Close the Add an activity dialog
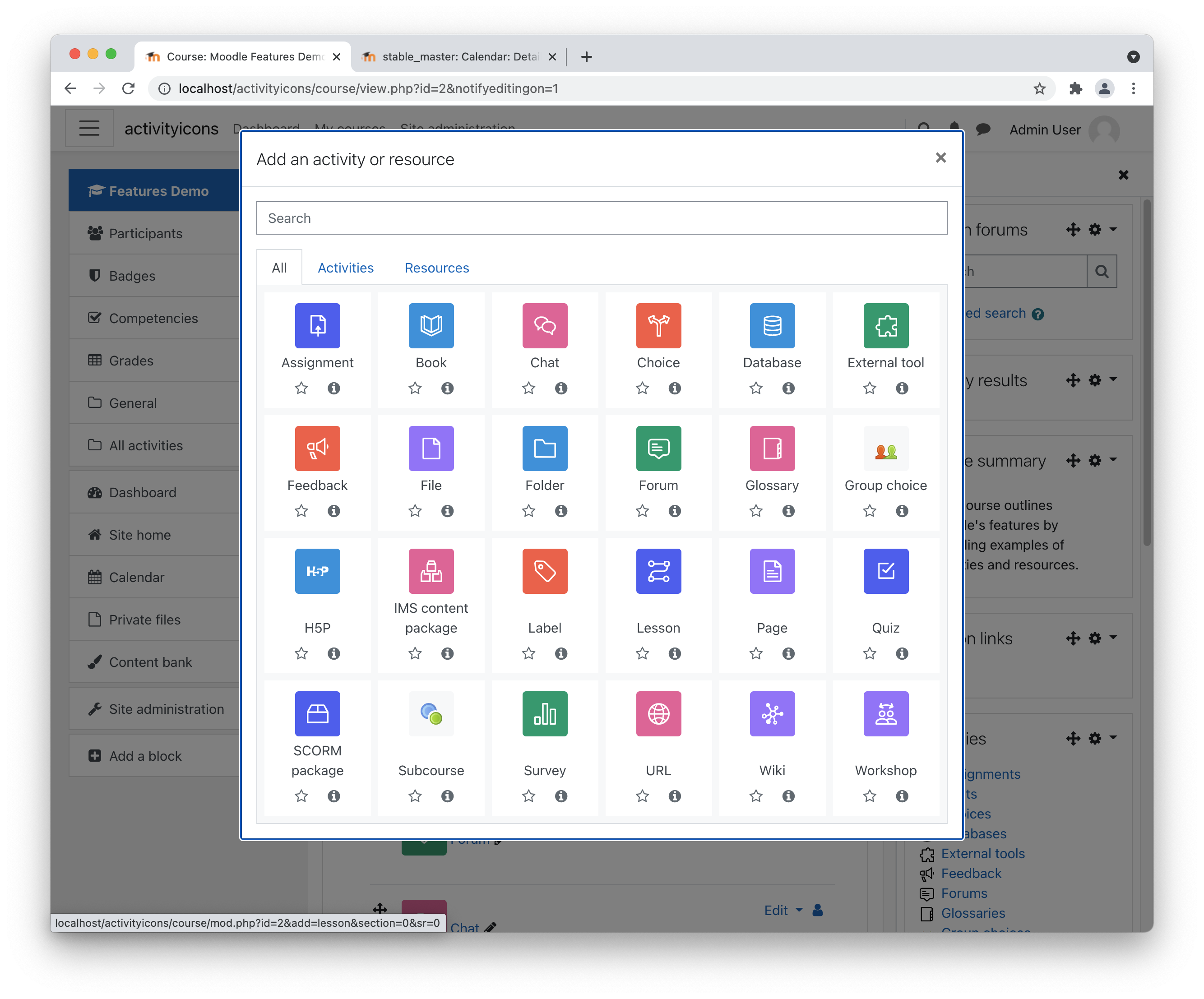 click(941, 157)
